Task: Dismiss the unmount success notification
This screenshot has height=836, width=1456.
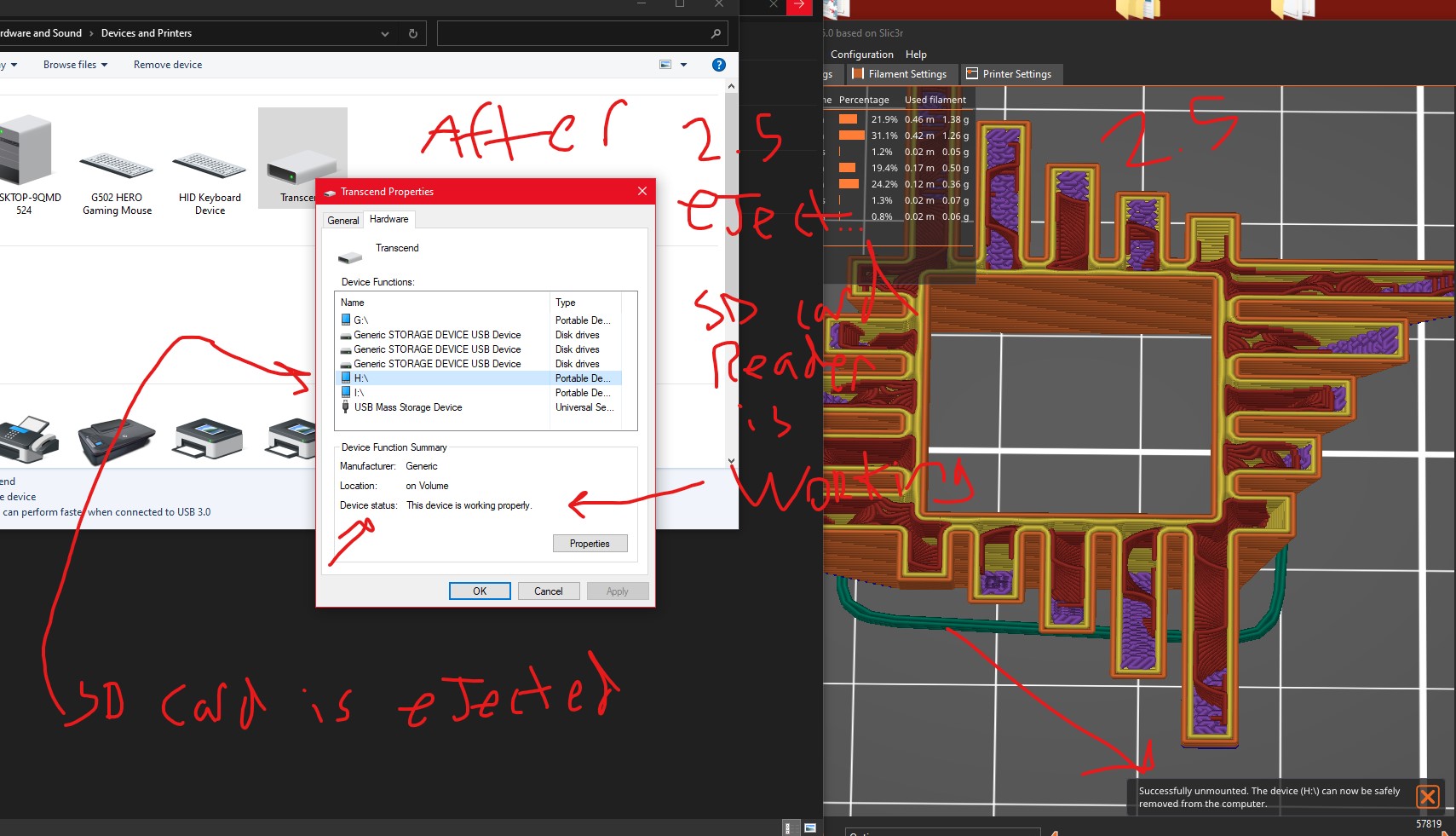Action: tap(1428, 797)
